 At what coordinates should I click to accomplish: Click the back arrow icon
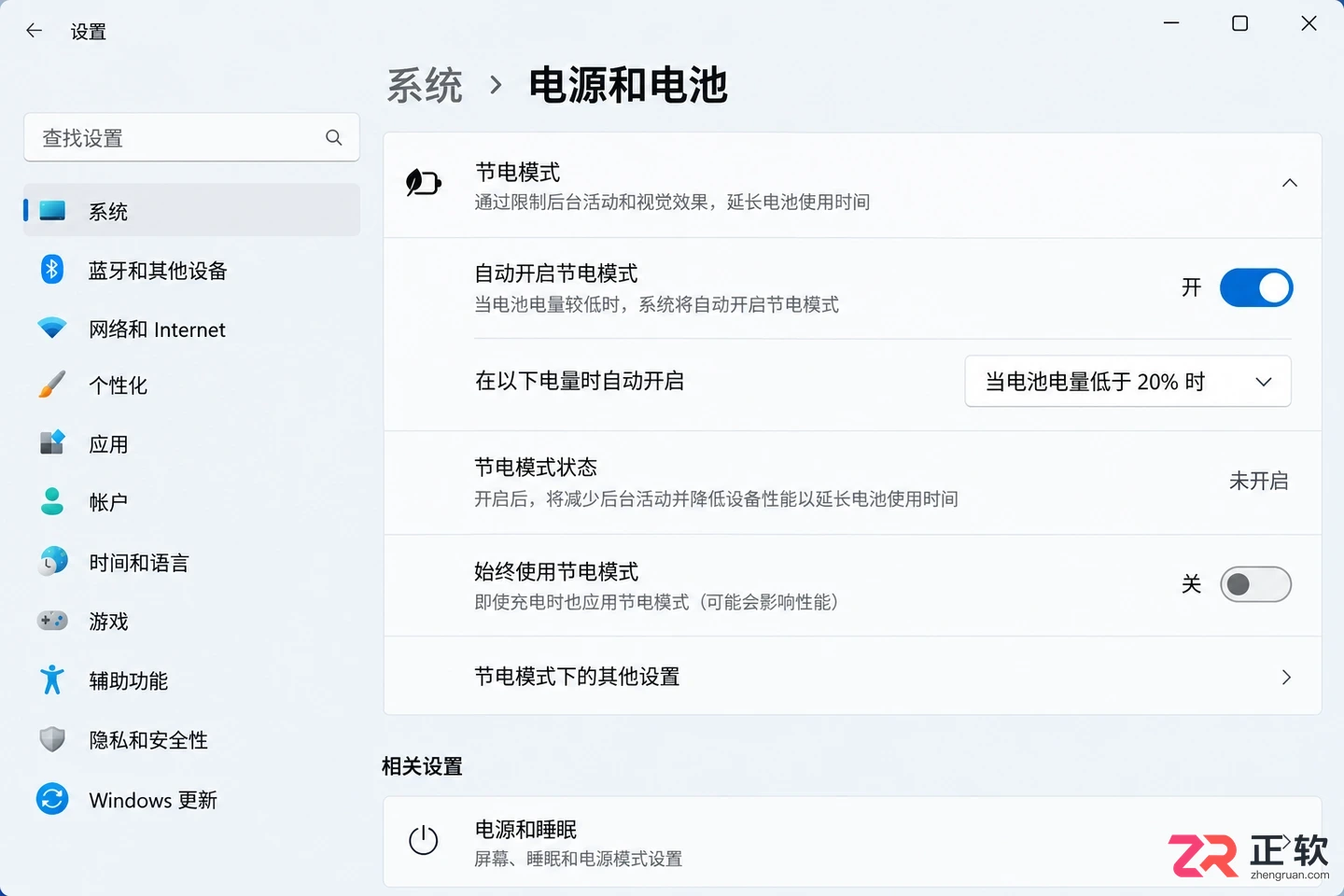[x=35, y=31]
